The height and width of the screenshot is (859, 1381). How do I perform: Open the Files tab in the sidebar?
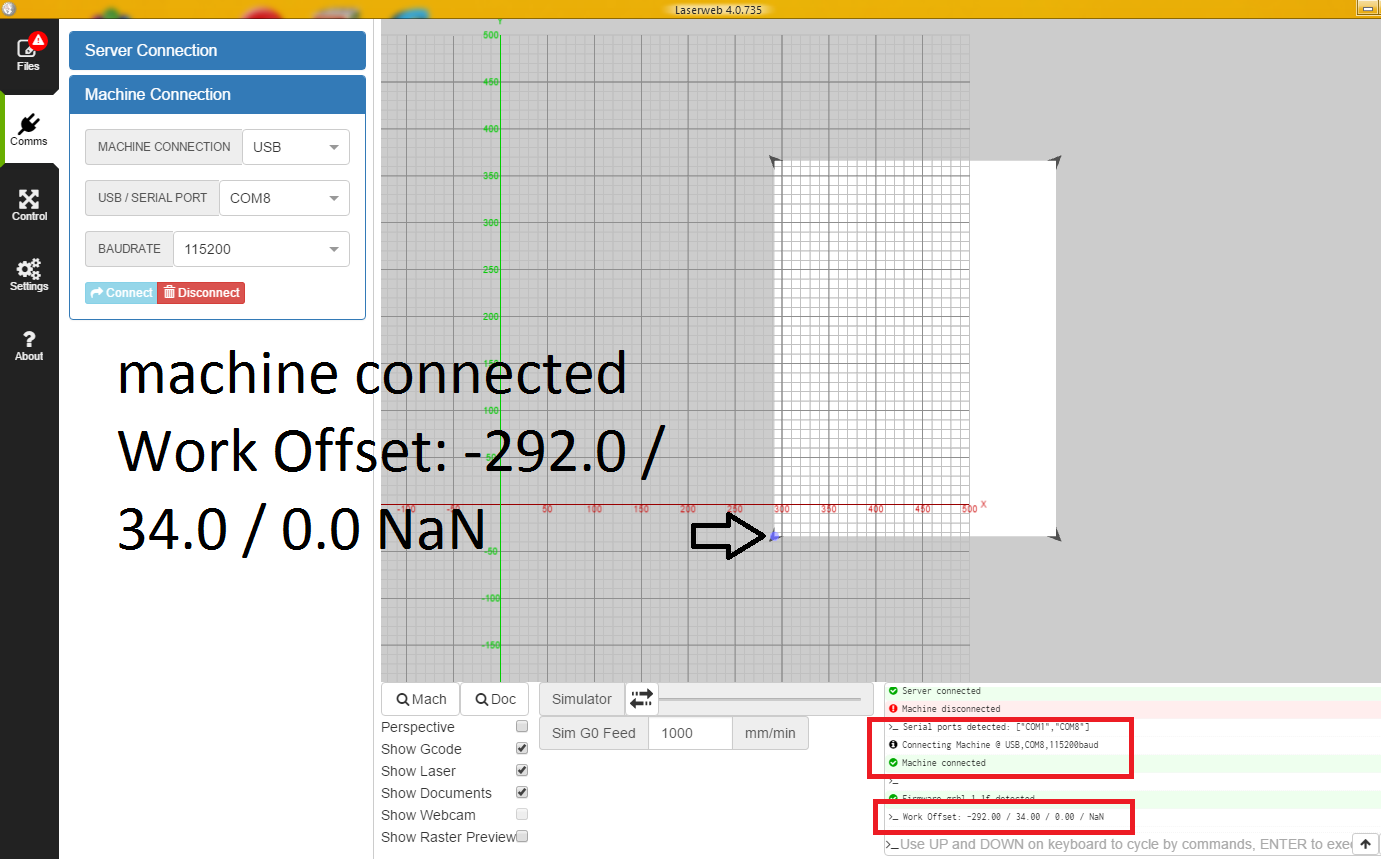click(x=28, y=54)
